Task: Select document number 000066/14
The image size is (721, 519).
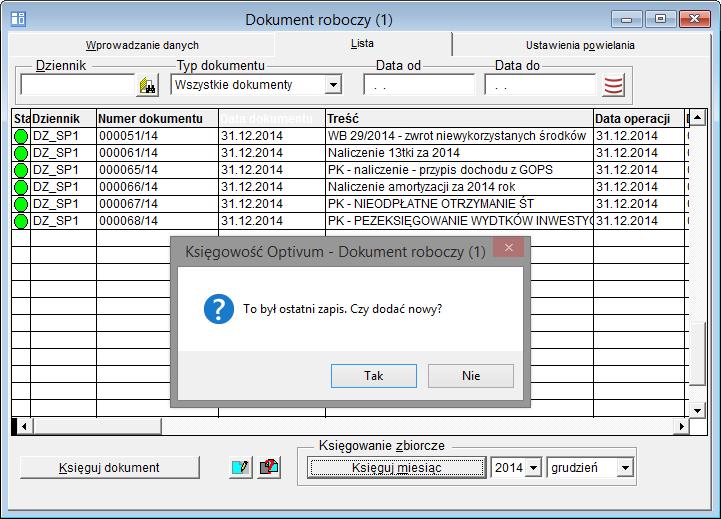Action: (x=157, y=187)
